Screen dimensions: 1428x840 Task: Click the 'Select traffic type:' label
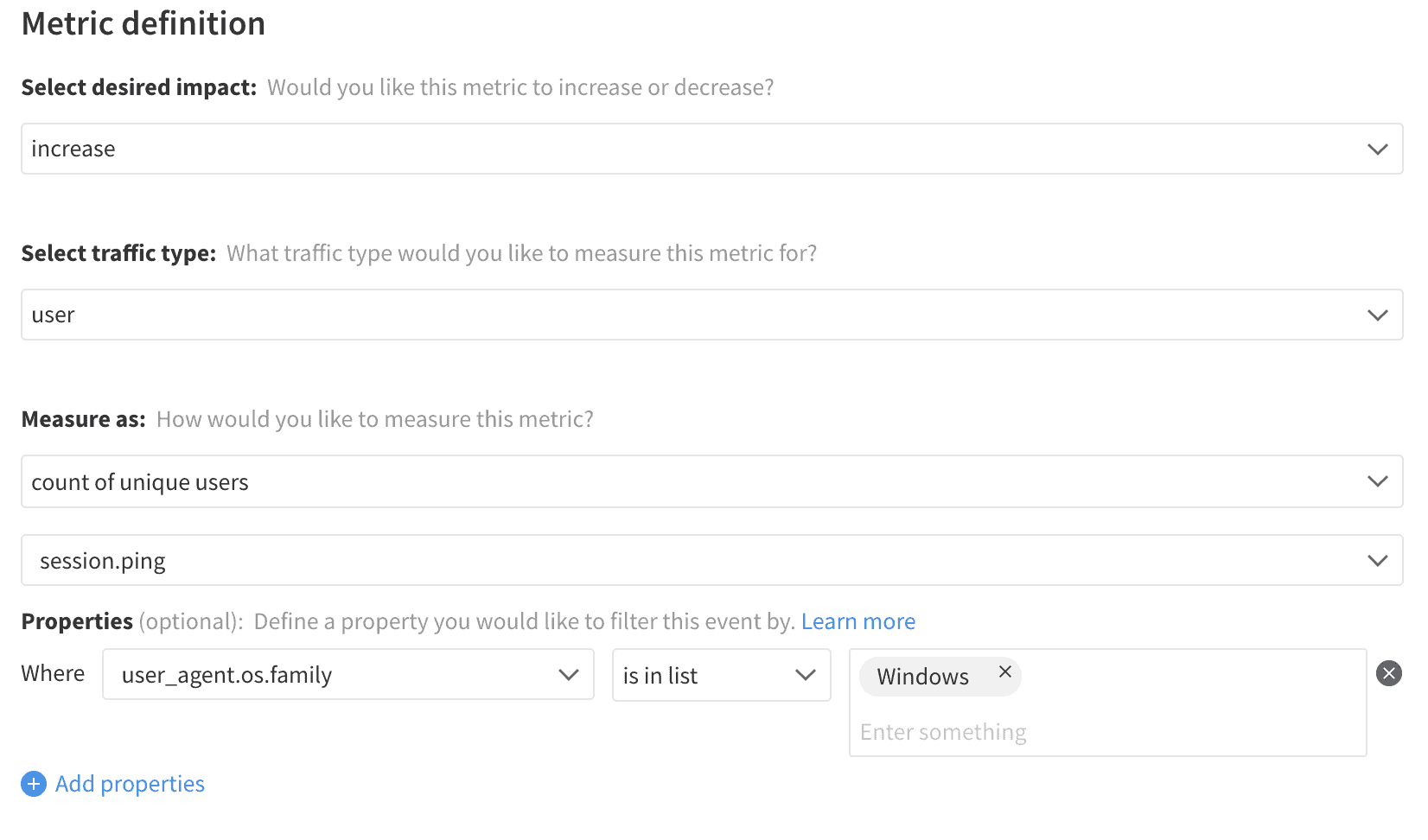pyautogui.click(x=118, y=253)
